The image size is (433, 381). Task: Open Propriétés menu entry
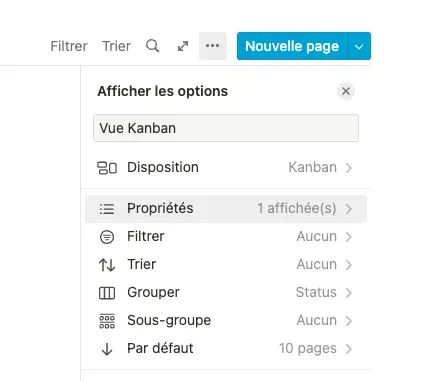[x=226, y=209]
